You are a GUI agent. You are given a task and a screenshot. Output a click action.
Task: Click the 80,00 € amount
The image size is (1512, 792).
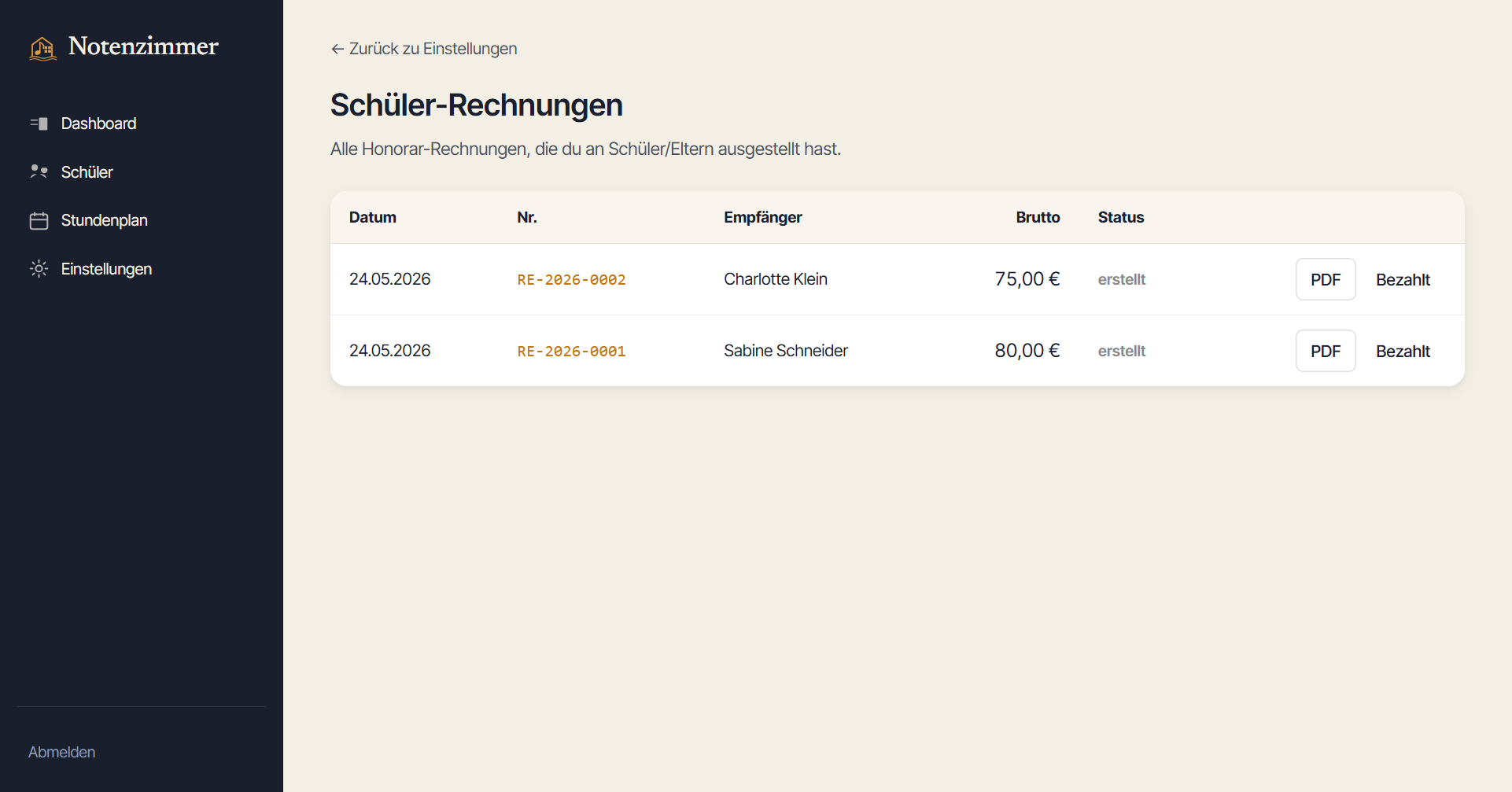pyautogui.click(x=1027, y=351)
